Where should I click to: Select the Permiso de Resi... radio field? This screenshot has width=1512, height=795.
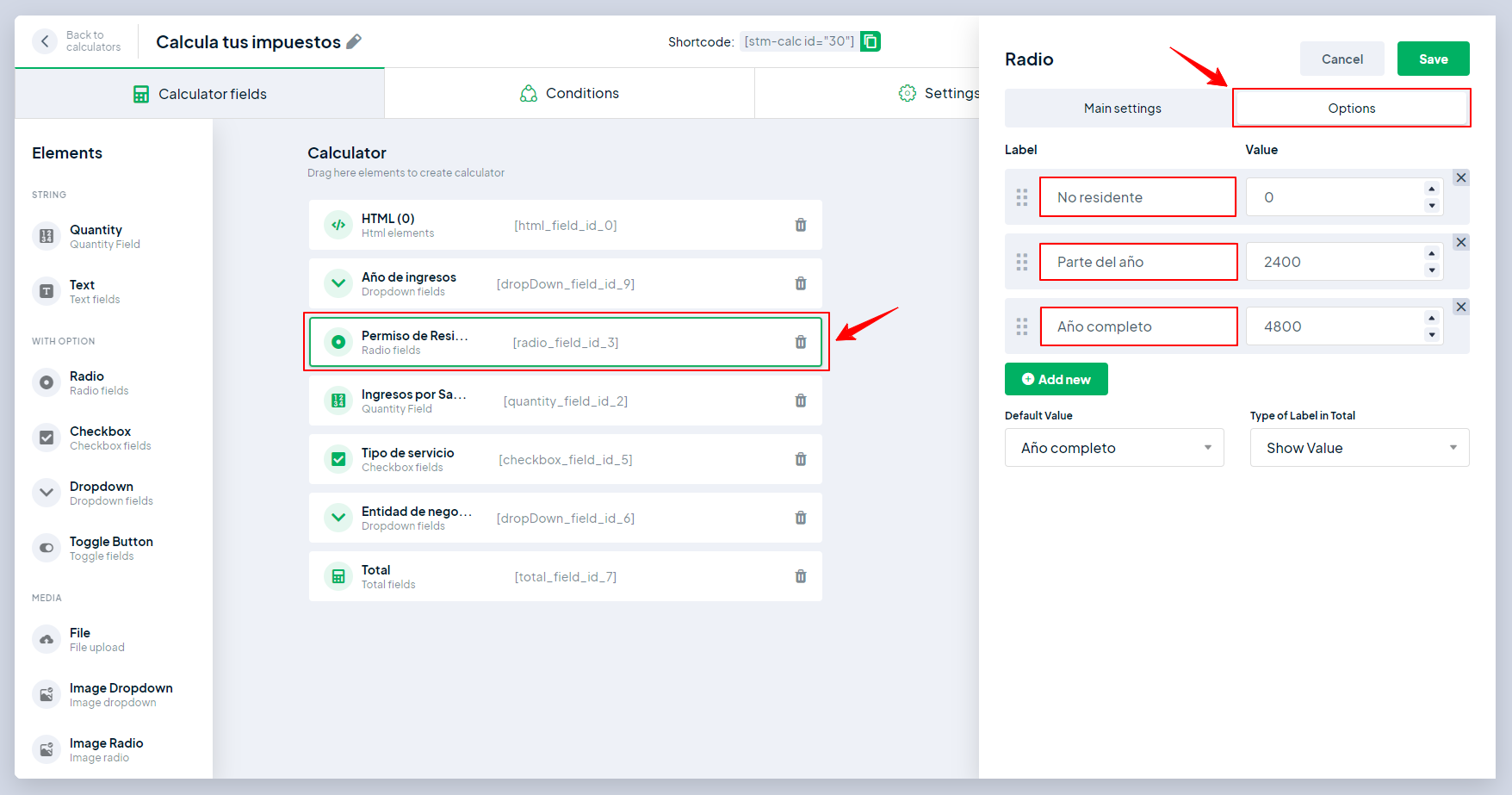click(566, 342)
